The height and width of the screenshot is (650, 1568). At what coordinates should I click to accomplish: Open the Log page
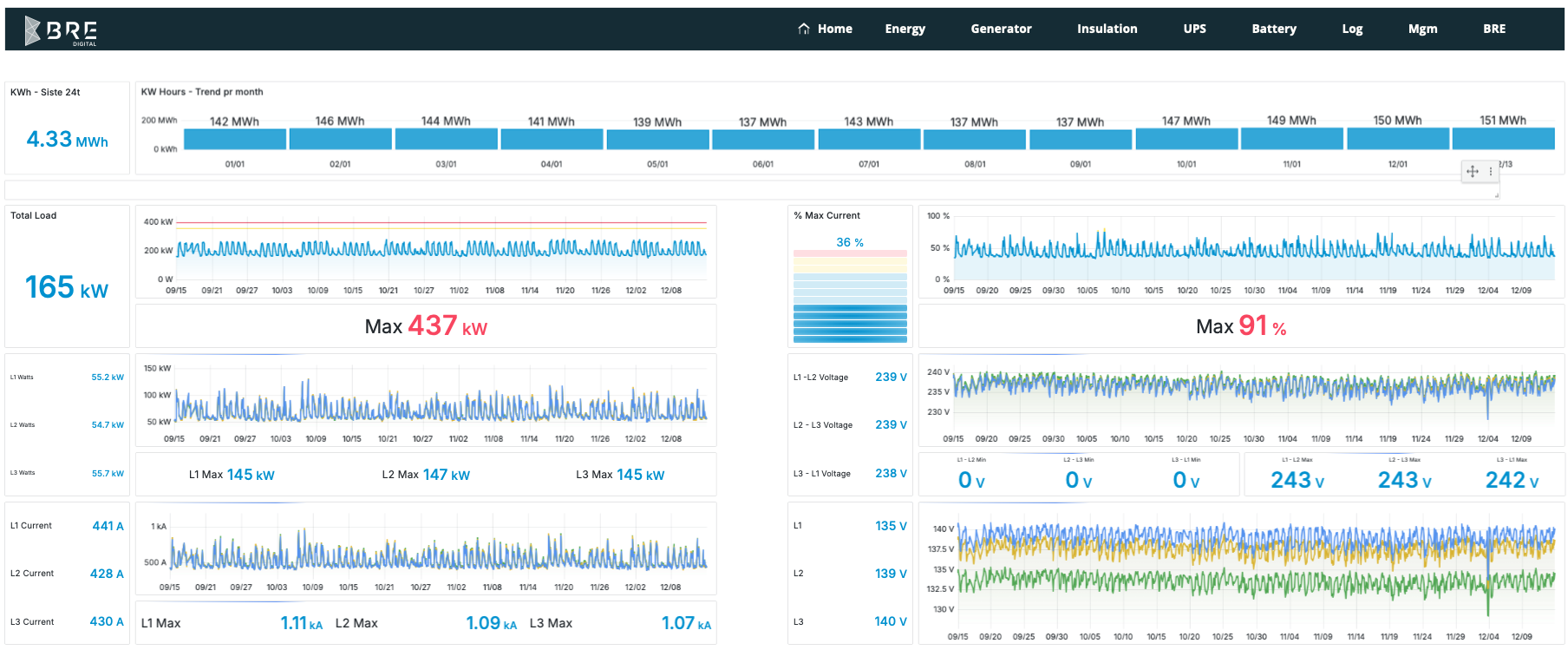click(x=1352, y=29)
